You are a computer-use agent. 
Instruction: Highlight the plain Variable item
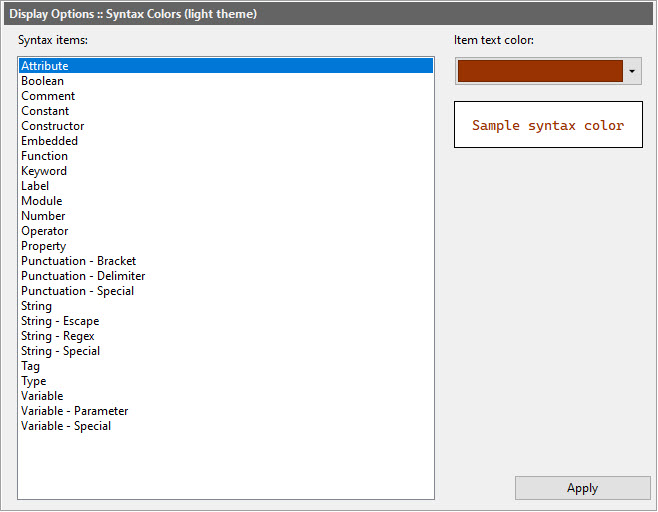(x=226, y=396)
